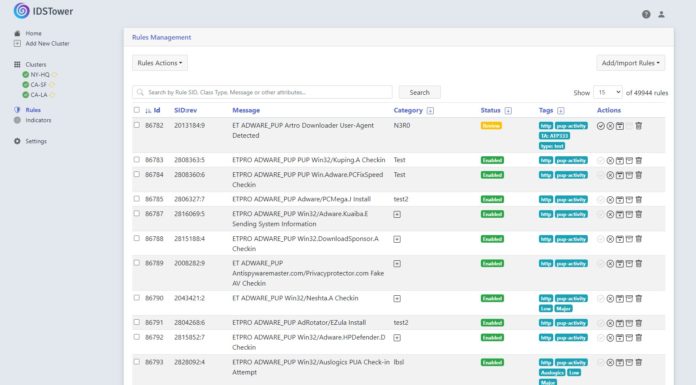
Task: Click the Add New Cluster plus icon
Action: [x=17, y=44]
